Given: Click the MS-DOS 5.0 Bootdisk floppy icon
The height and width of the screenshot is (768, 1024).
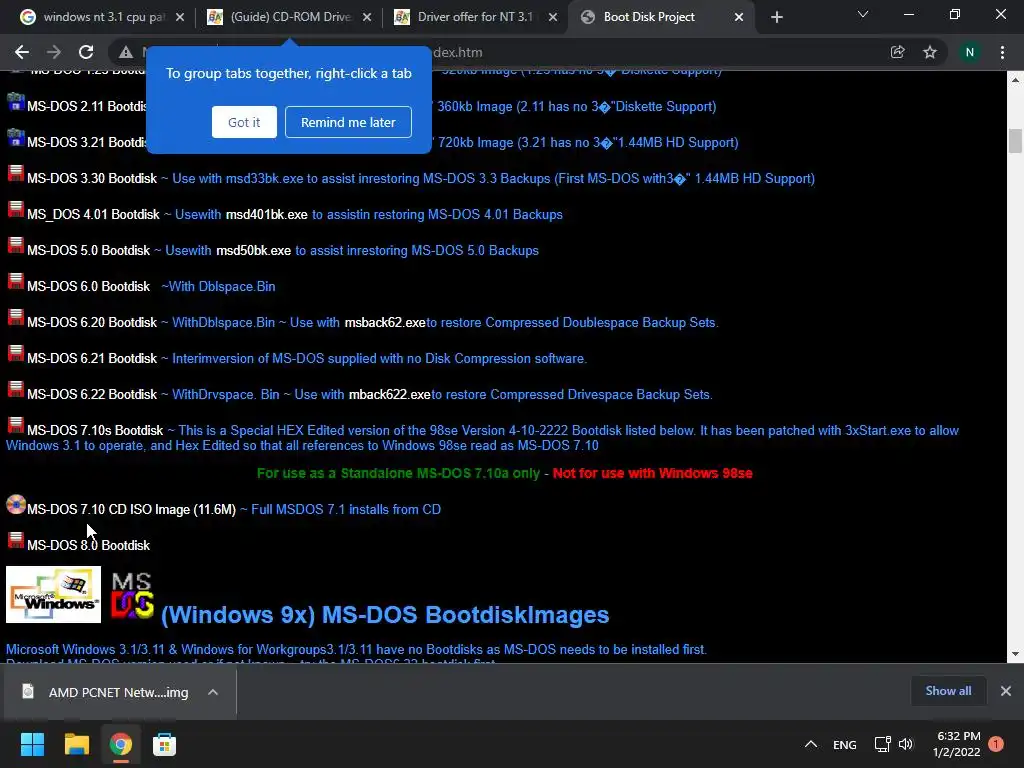Looking at the screenshot, I should [16, 245].
